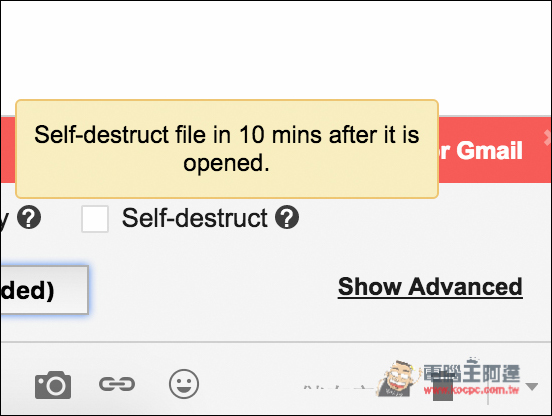The width and height of the screenshot is (552, 416).
Task: Click the Self-destruct label text
Action: 194,218
